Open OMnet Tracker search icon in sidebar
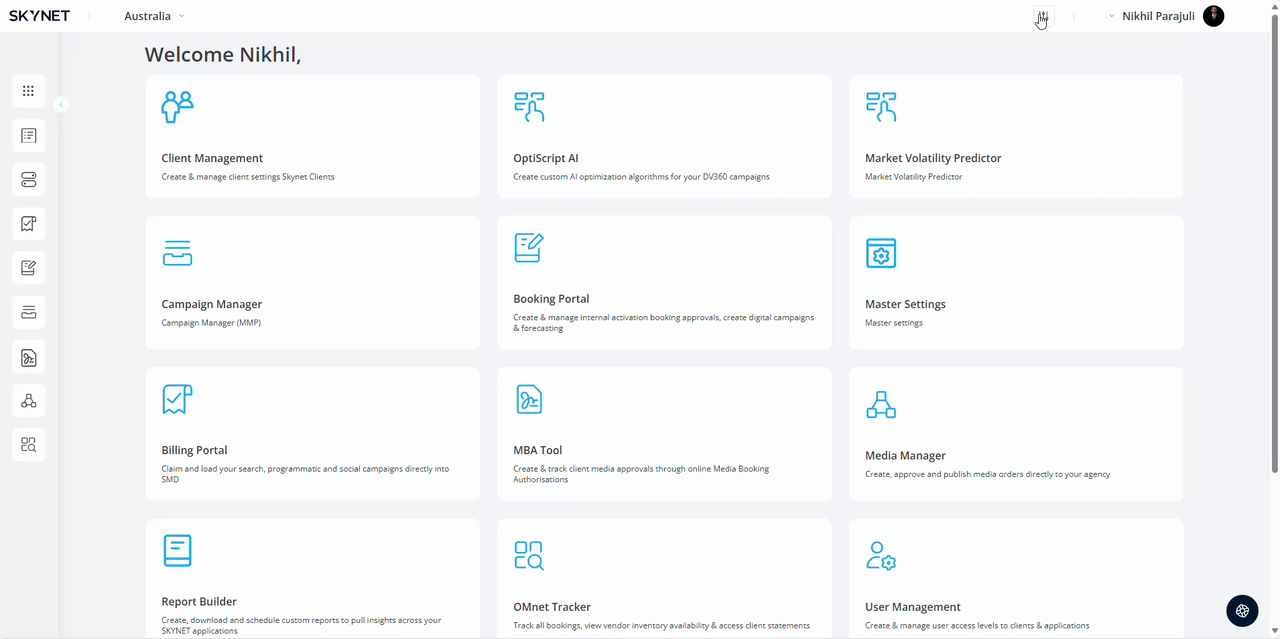The image size is (1280, 639). click(x=28, y=445)
